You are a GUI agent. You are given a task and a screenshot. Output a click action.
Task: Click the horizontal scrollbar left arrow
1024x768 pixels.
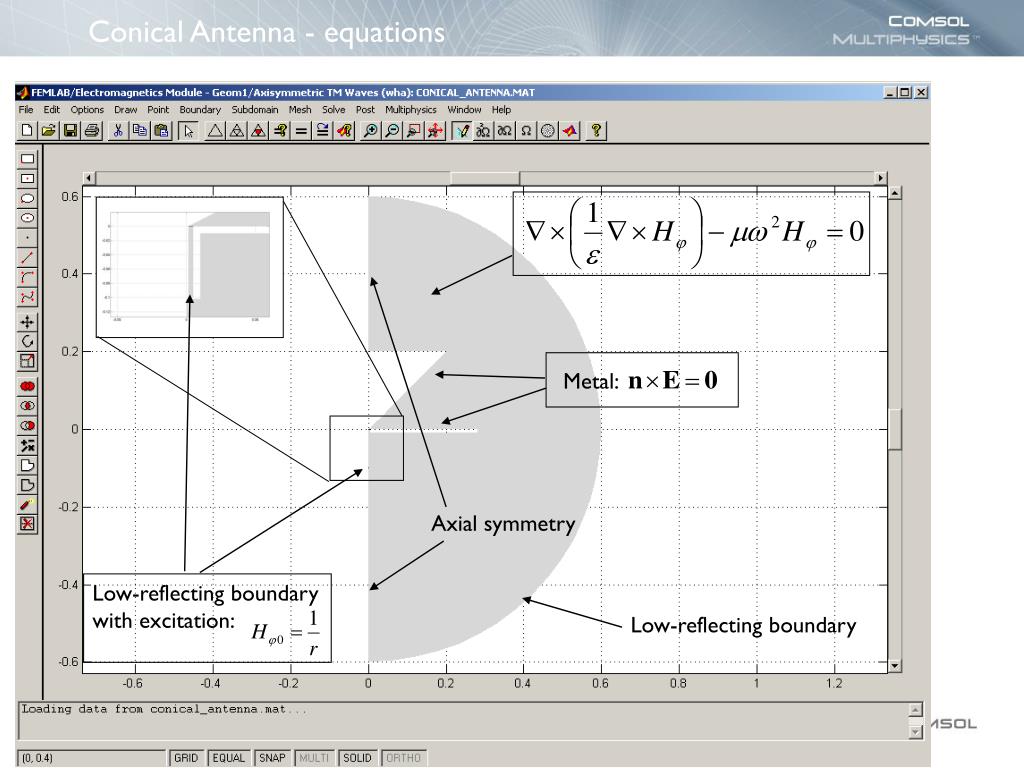click(x=89, y=178)
